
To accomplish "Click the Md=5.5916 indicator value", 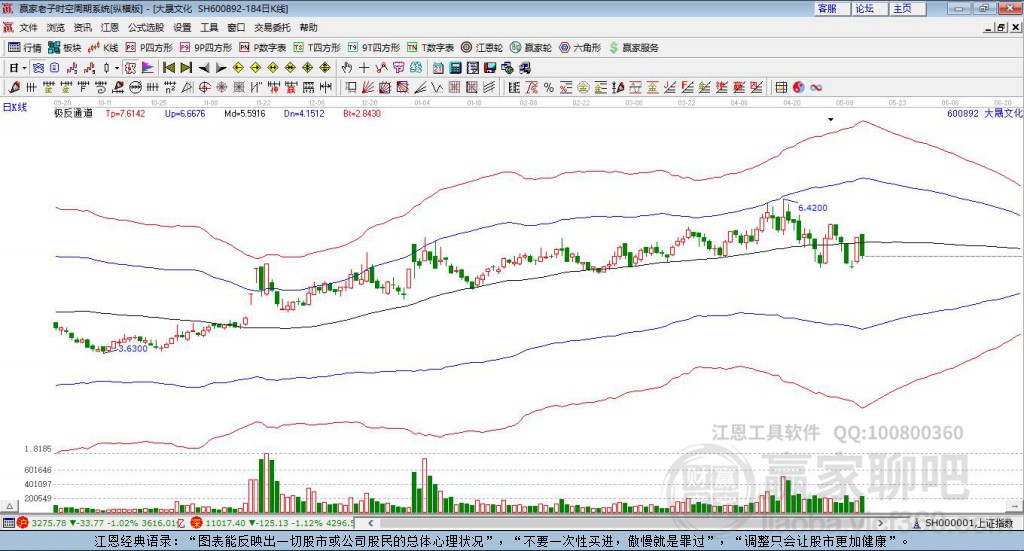I will [245, 113].
